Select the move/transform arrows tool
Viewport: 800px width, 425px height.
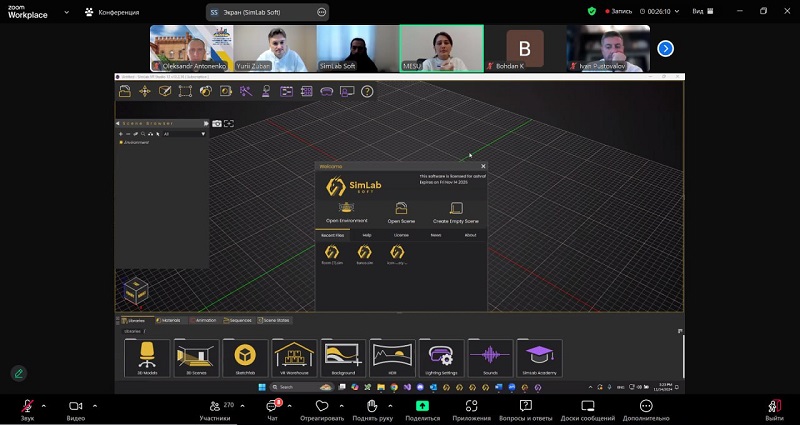(145, 91)
